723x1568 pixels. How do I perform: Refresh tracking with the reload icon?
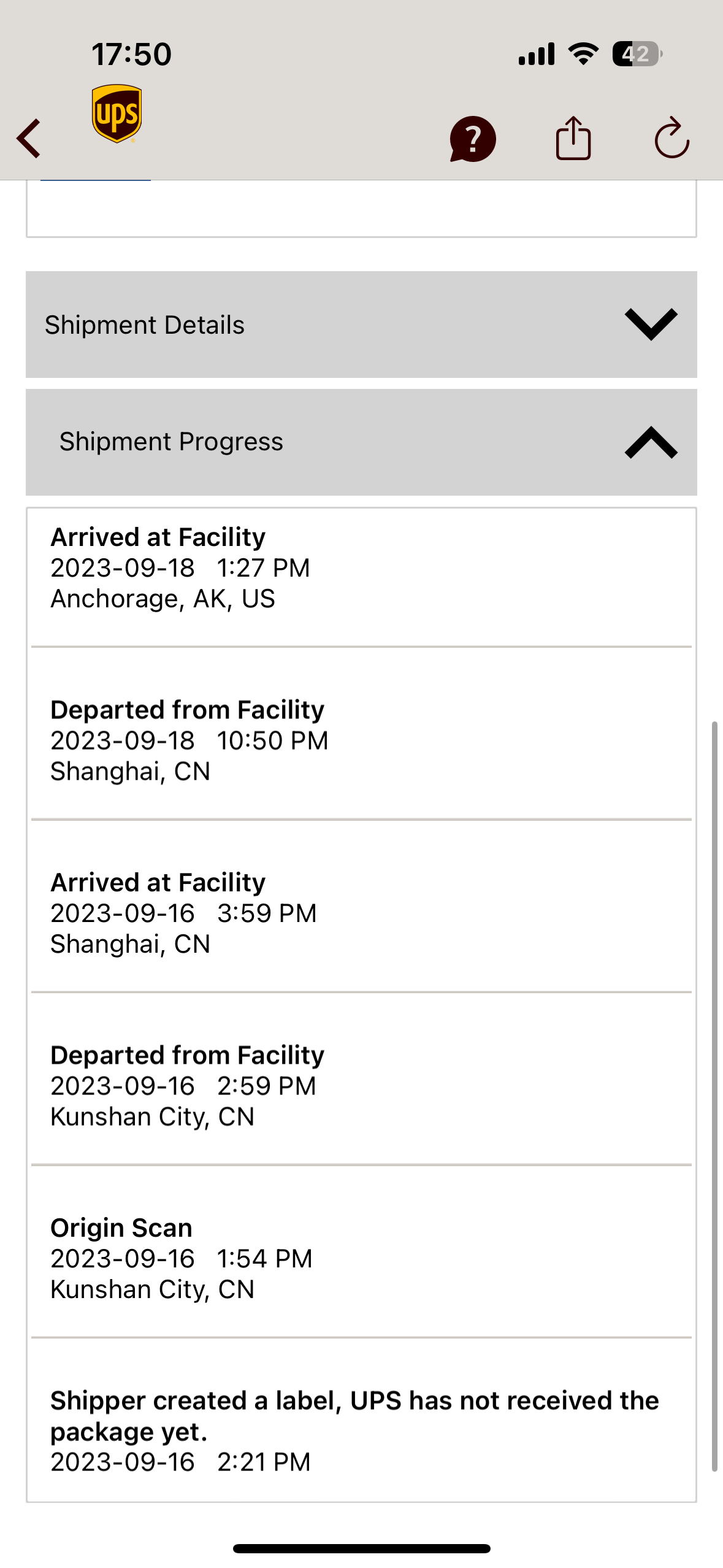tap(671, 139)
